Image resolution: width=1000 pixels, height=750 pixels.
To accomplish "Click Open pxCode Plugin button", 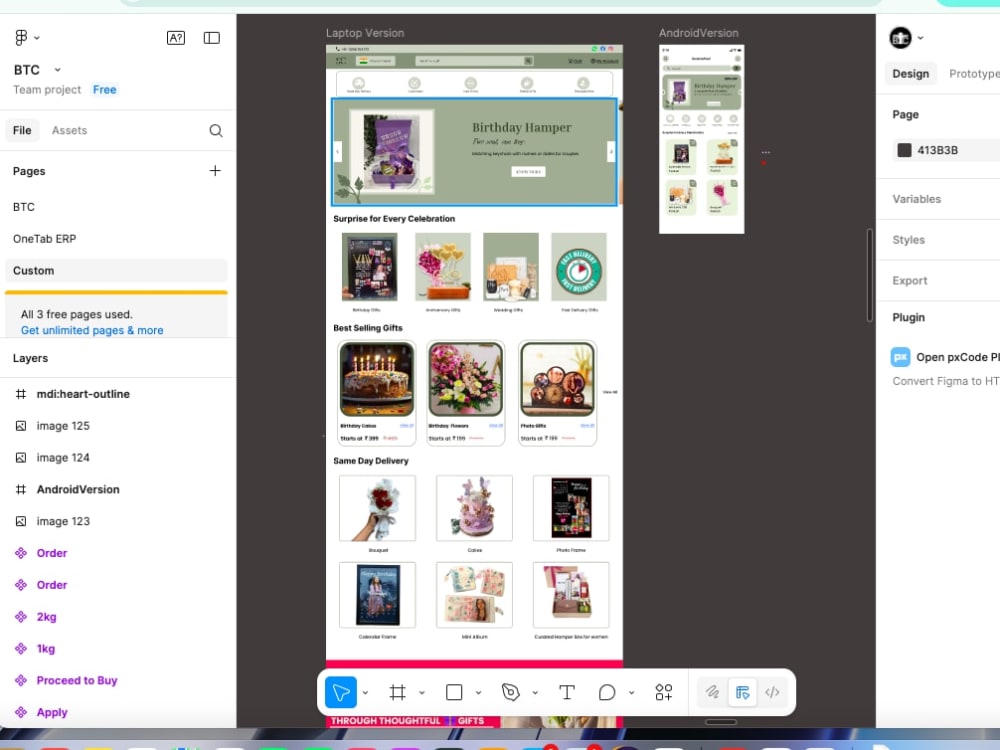I will (x=957, y=357).
